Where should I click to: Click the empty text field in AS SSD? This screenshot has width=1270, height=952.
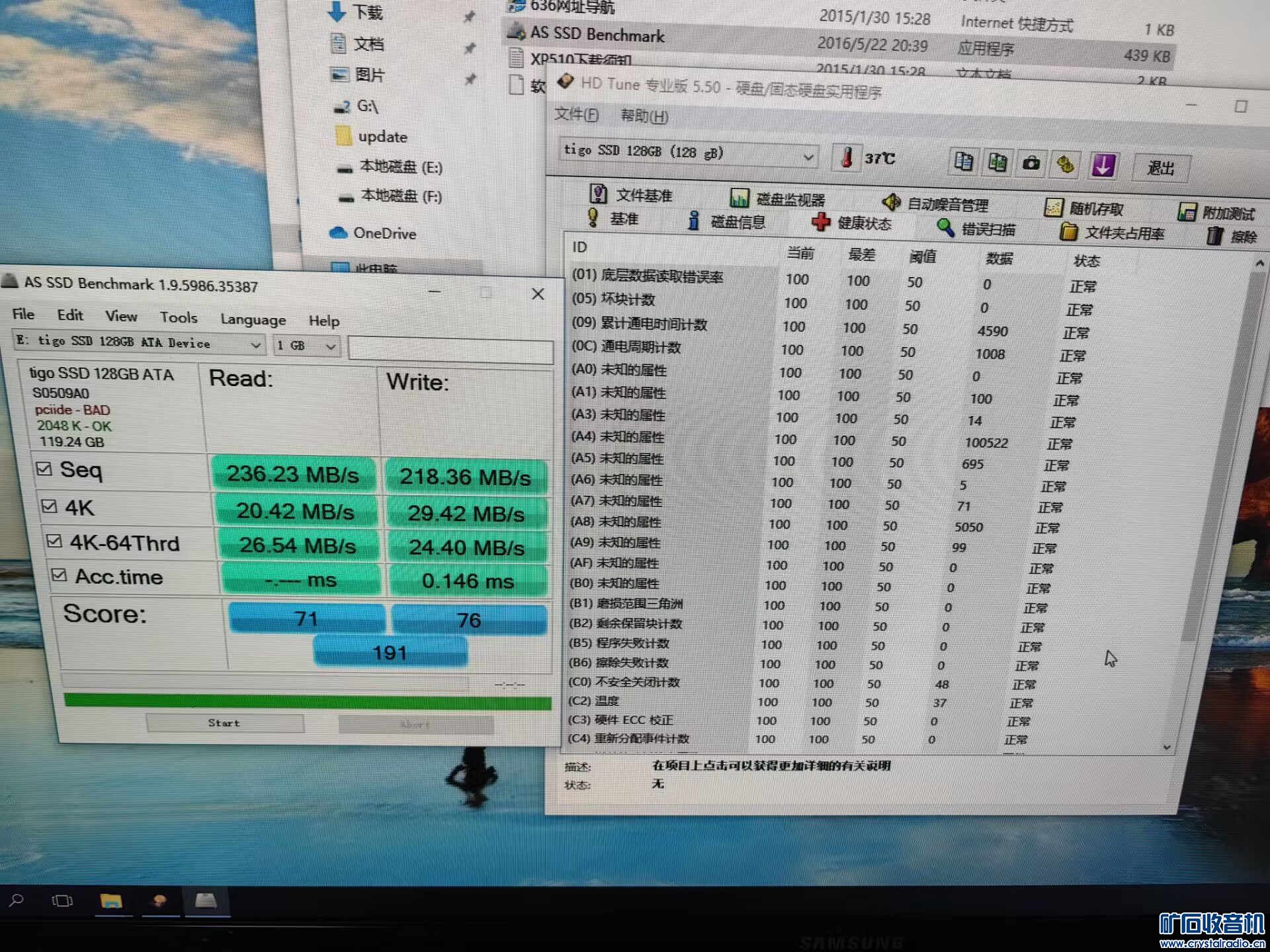pyautogui.click(x=450, y=350)
